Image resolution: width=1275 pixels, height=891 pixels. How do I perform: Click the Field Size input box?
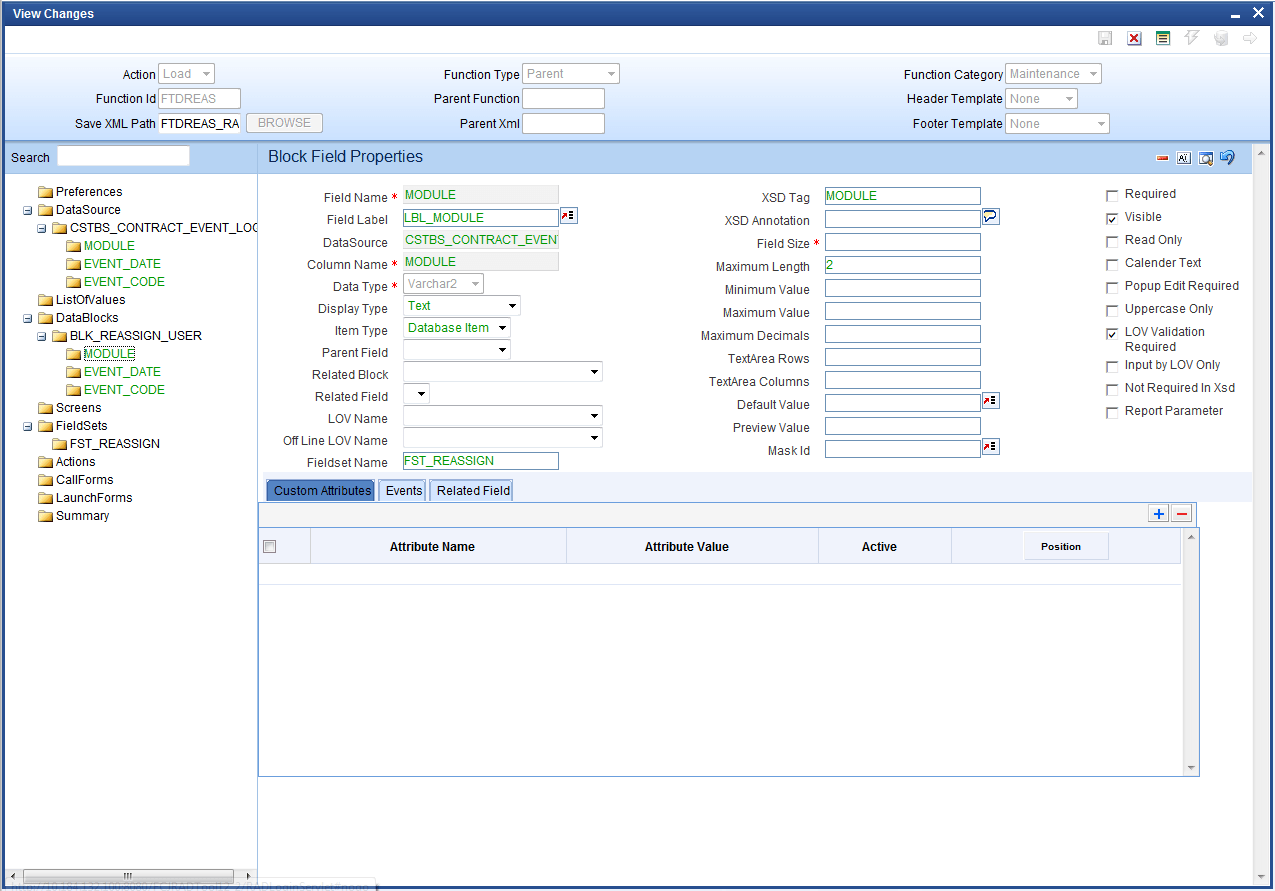point(902,243)
